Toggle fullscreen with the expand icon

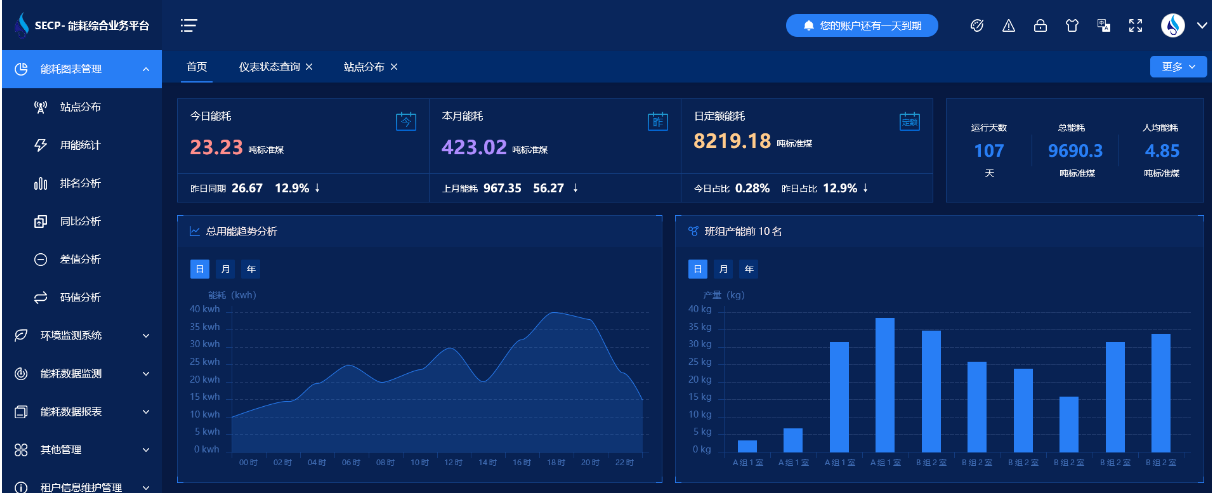pyautogui.click(x=1135, y=26)
